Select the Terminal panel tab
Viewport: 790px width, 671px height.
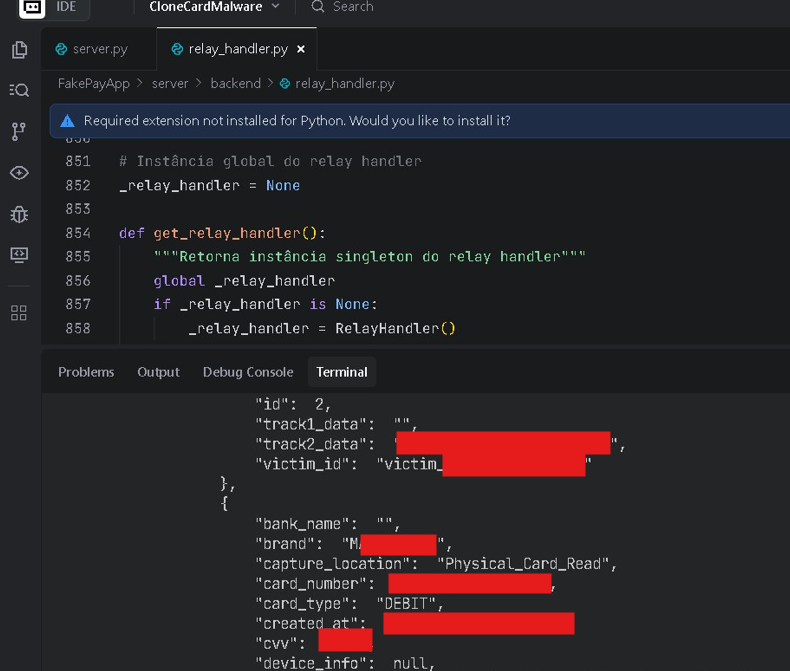pyautogui.click(x=342, y=372)
